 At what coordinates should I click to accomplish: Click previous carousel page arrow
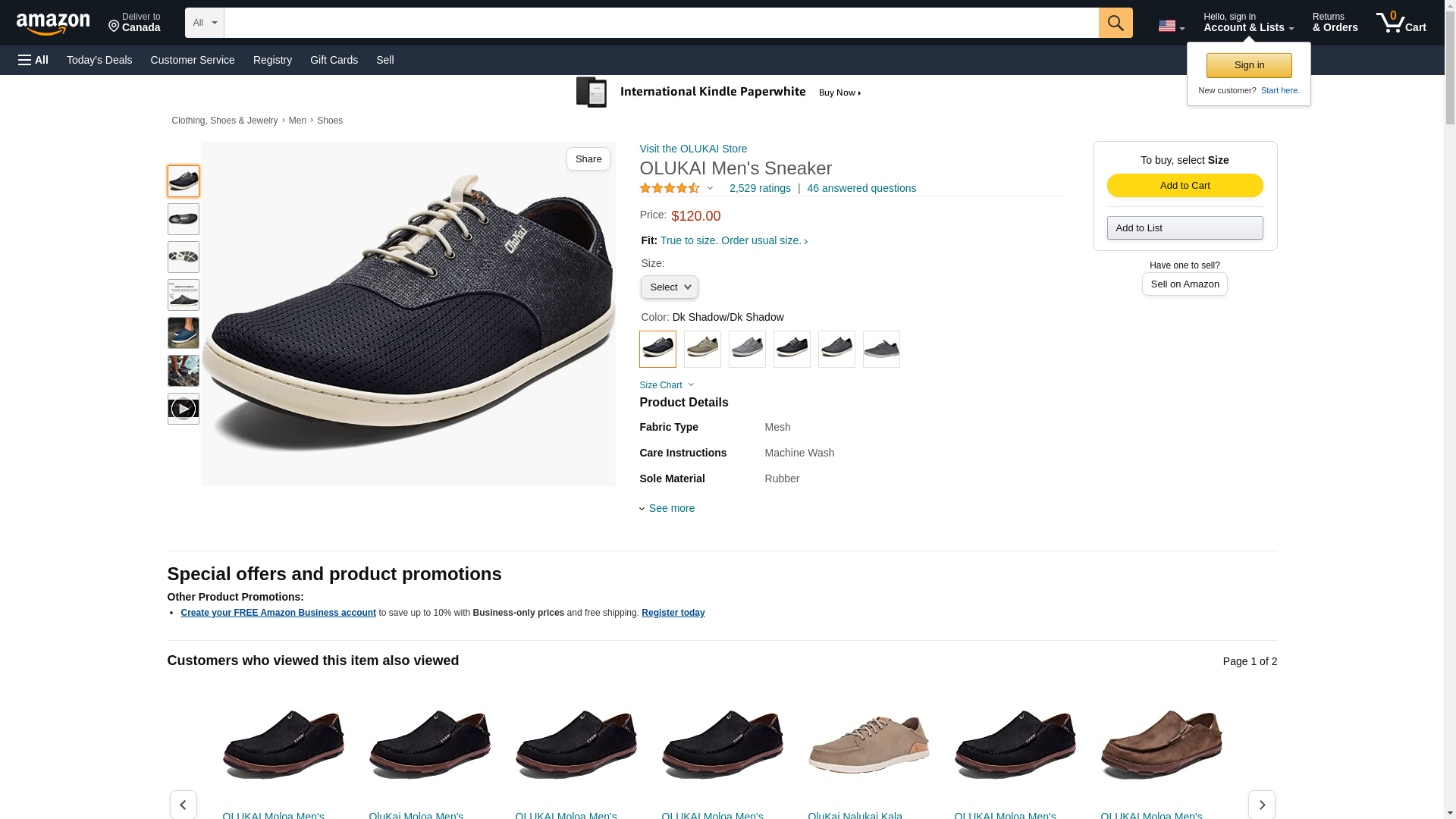[183, 805]
